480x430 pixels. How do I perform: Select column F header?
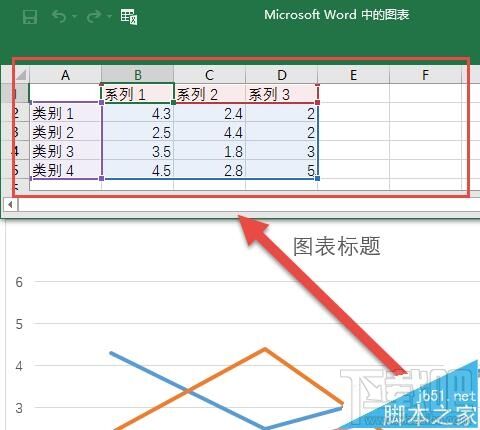425,75
